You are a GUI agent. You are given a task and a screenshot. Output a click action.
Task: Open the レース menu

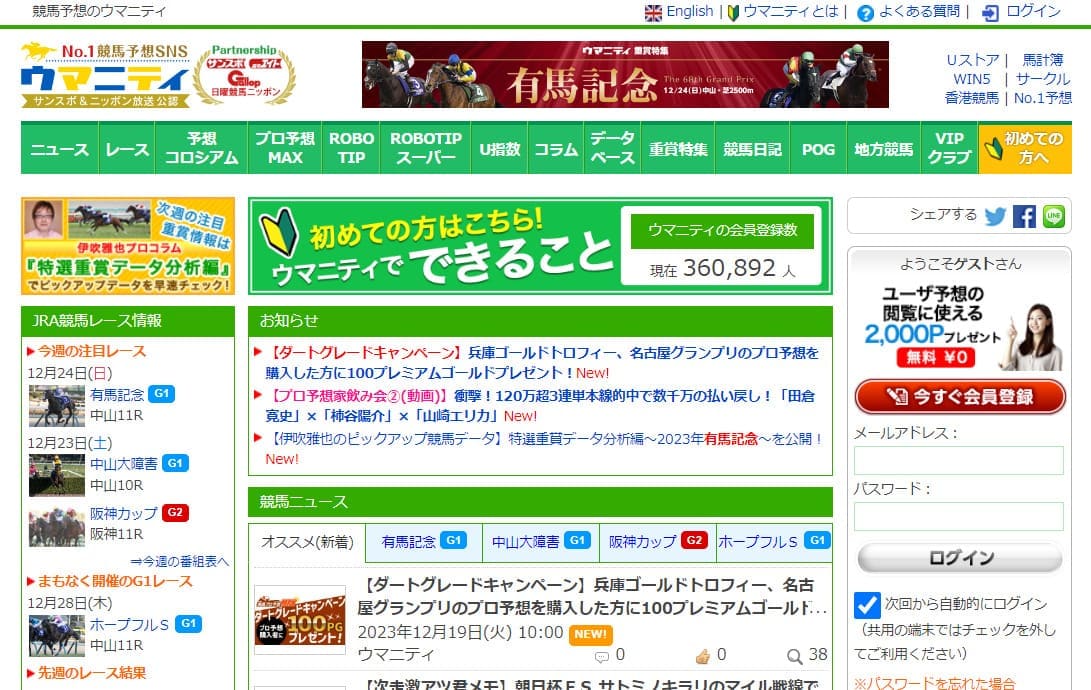click(127, 148)
